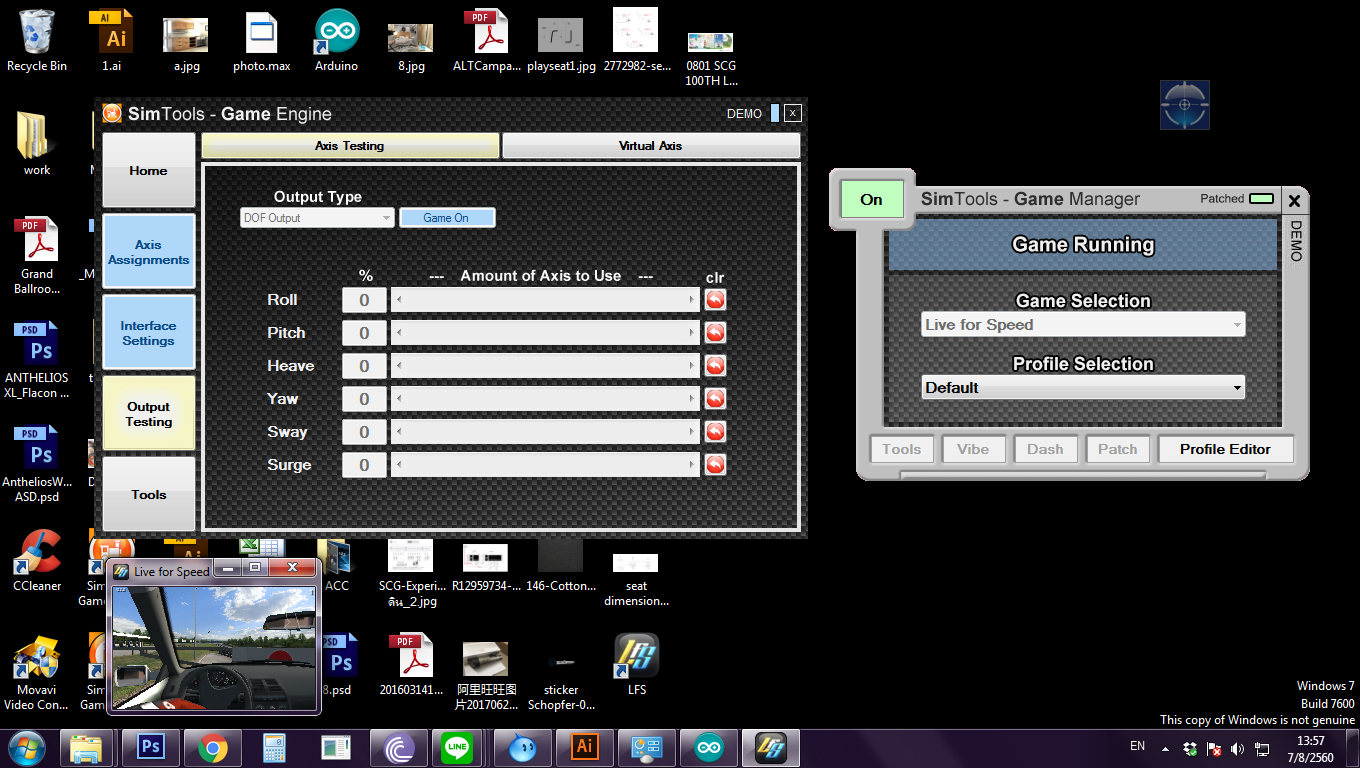This screenshot has height=768, width=1360.
Task: Toggle the Game On output button
Action: 447,217
